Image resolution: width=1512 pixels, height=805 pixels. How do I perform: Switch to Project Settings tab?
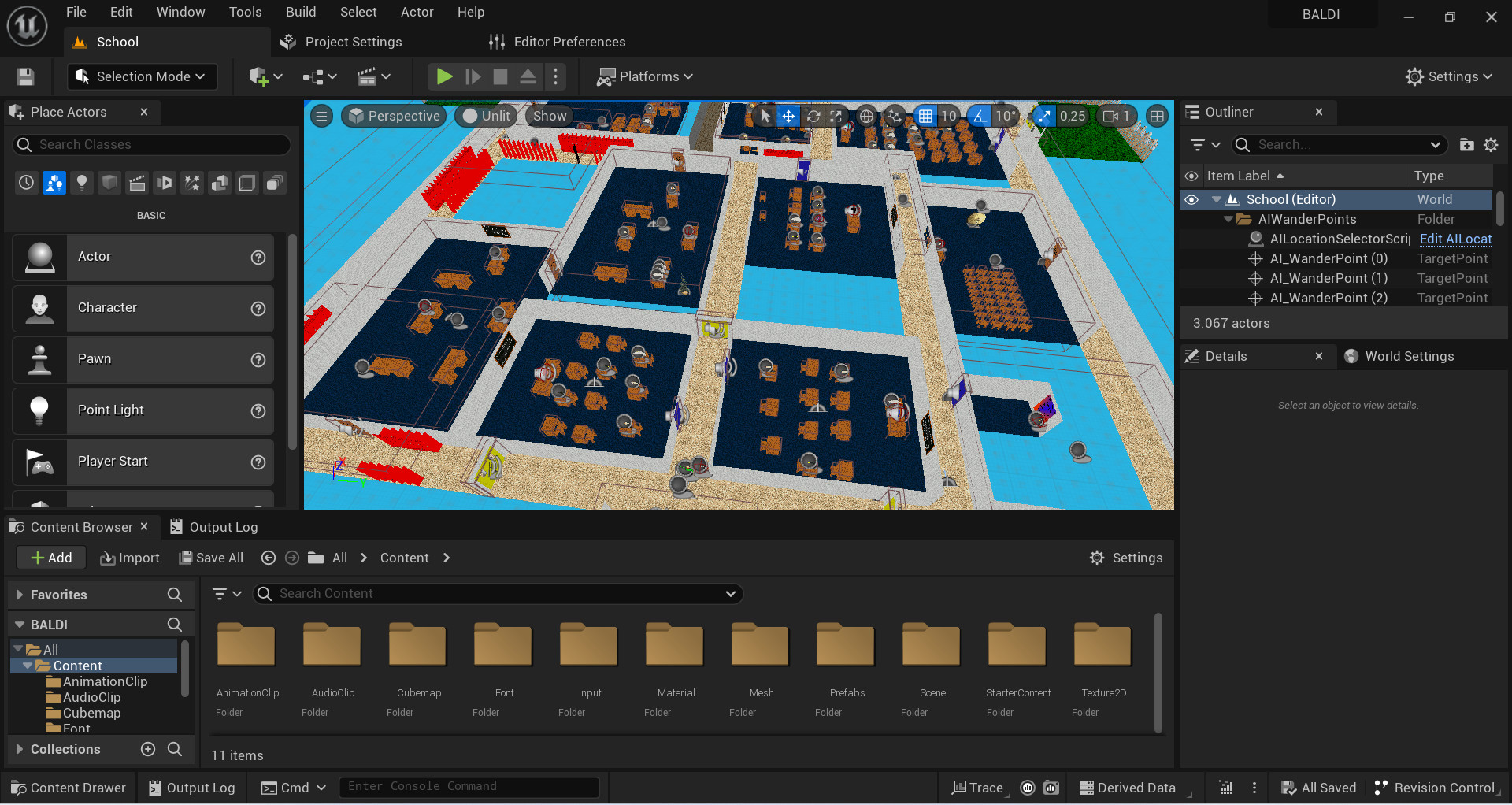pos(343,42)
